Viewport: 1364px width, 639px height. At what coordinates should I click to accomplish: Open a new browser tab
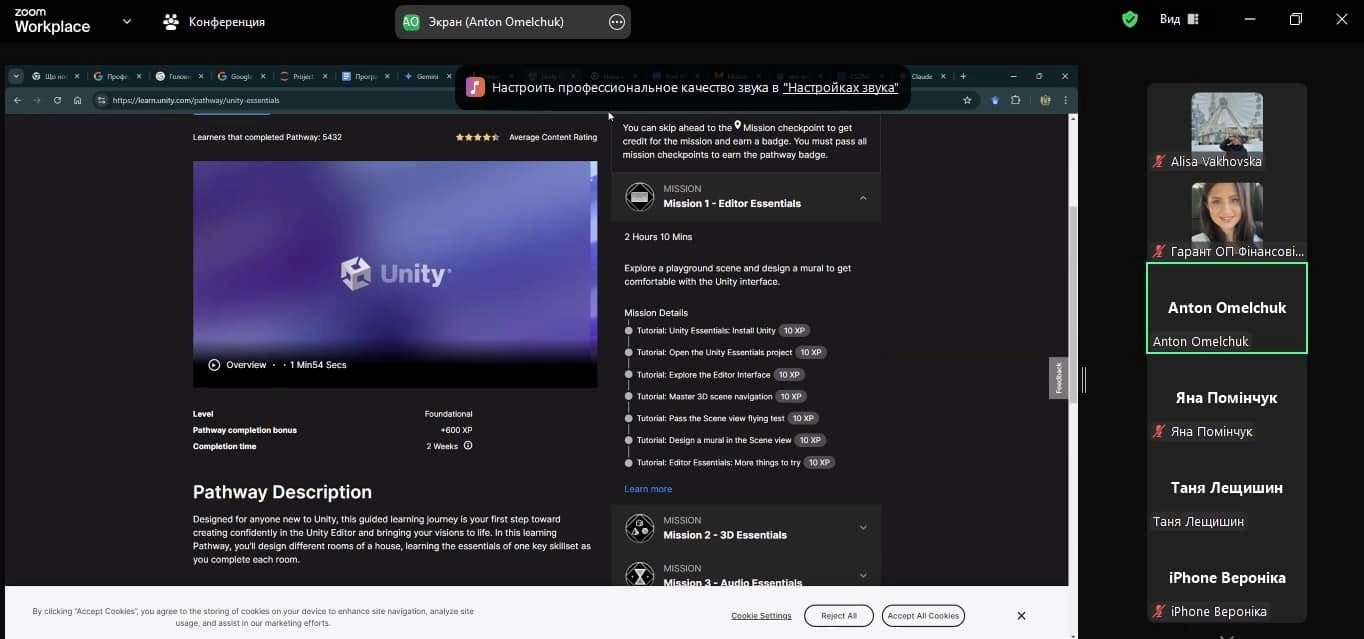(x=963, y=76)
